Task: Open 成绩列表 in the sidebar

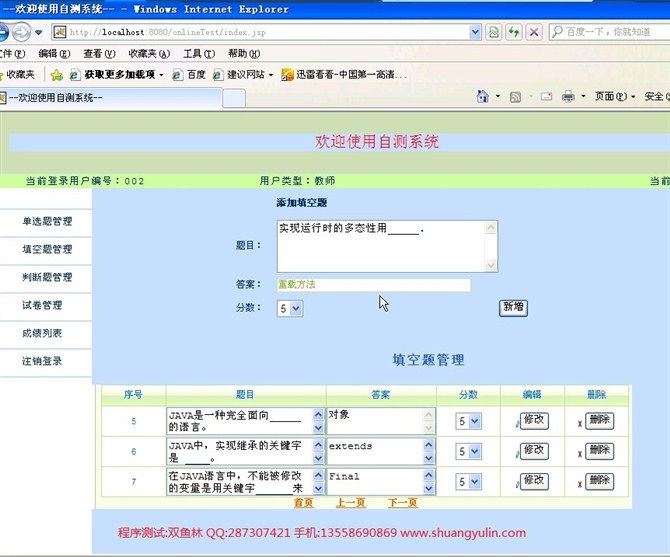Action: coord(42,333)
